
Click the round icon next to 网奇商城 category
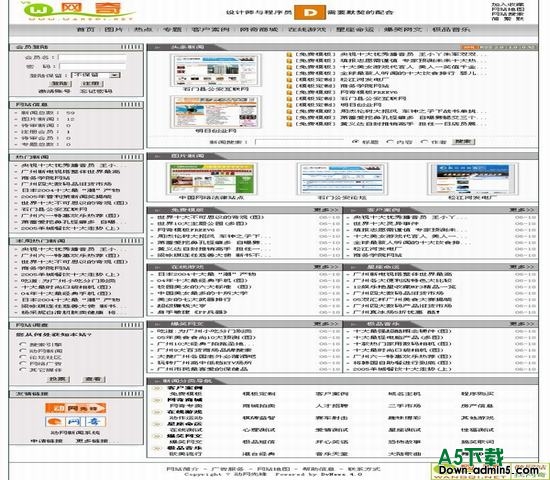157,400
